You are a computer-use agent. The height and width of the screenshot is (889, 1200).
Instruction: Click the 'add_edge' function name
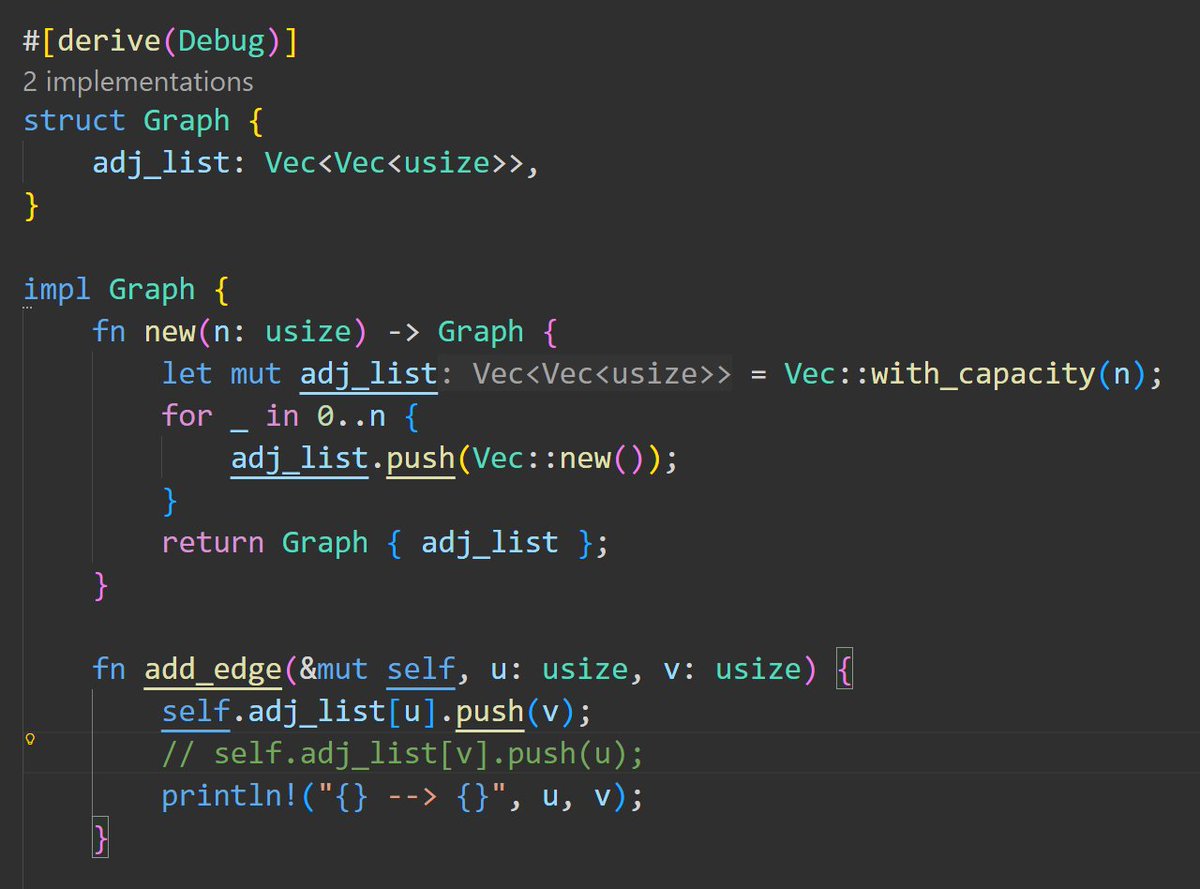click(213, 669)
